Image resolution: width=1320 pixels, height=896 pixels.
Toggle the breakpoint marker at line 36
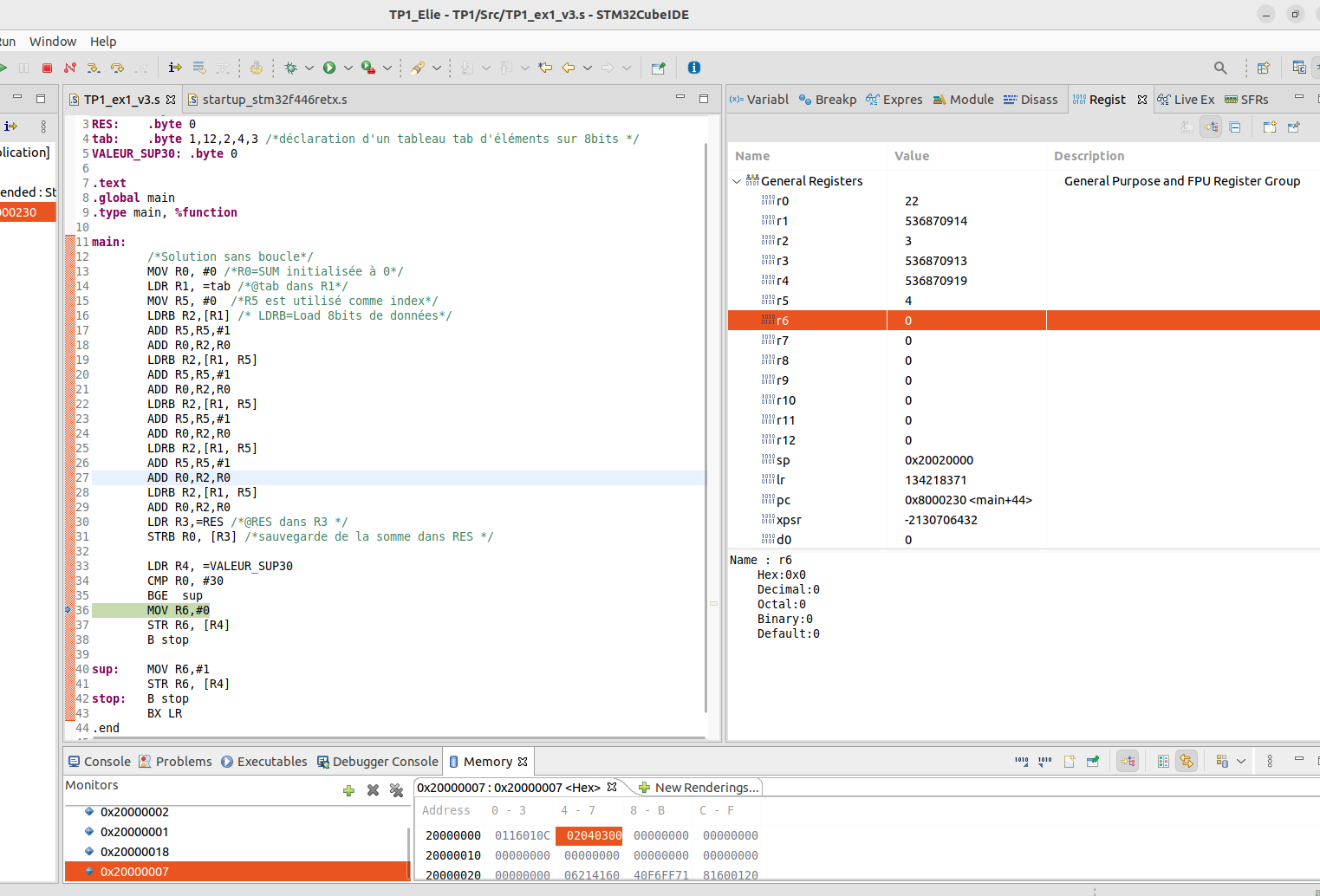(68, 610)
